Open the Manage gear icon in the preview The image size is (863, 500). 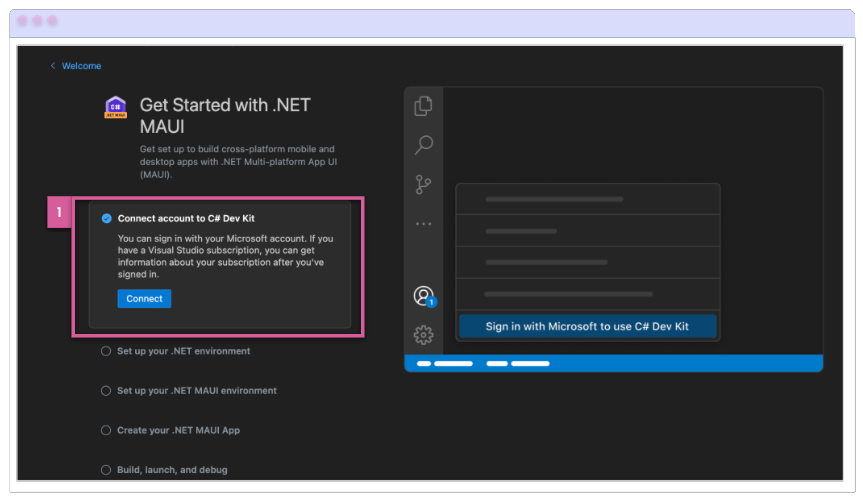point(423,335)
